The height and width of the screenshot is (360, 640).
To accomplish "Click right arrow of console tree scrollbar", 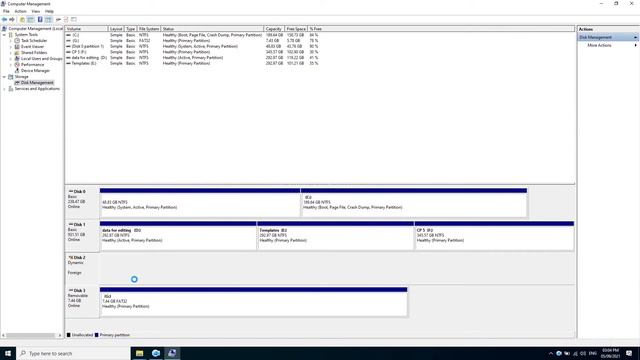I will point(60,336).
